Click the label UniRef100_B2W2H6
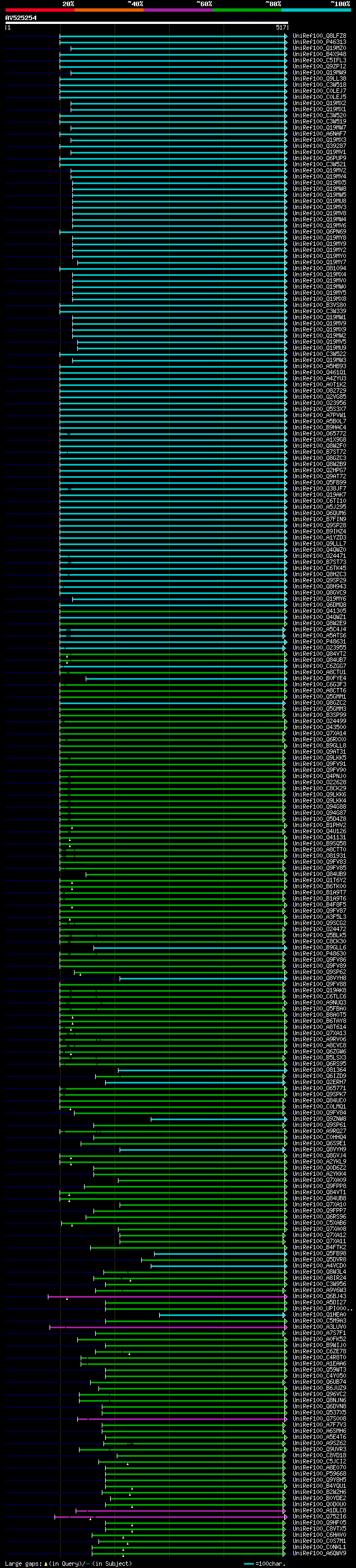 pos(319,1492)
